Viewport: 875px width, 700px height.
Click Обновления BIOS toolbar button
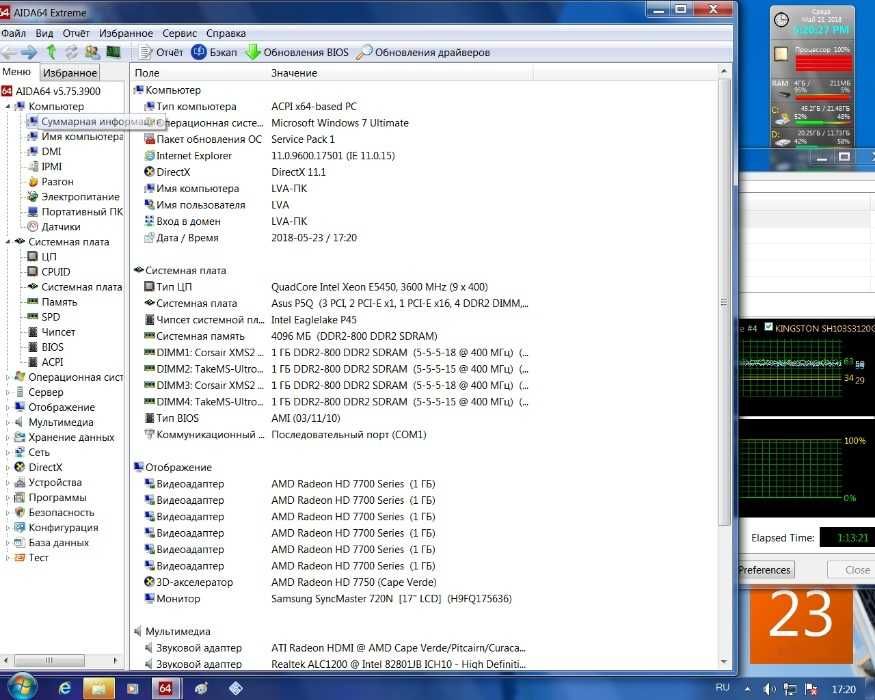click(x=297, y=52)
